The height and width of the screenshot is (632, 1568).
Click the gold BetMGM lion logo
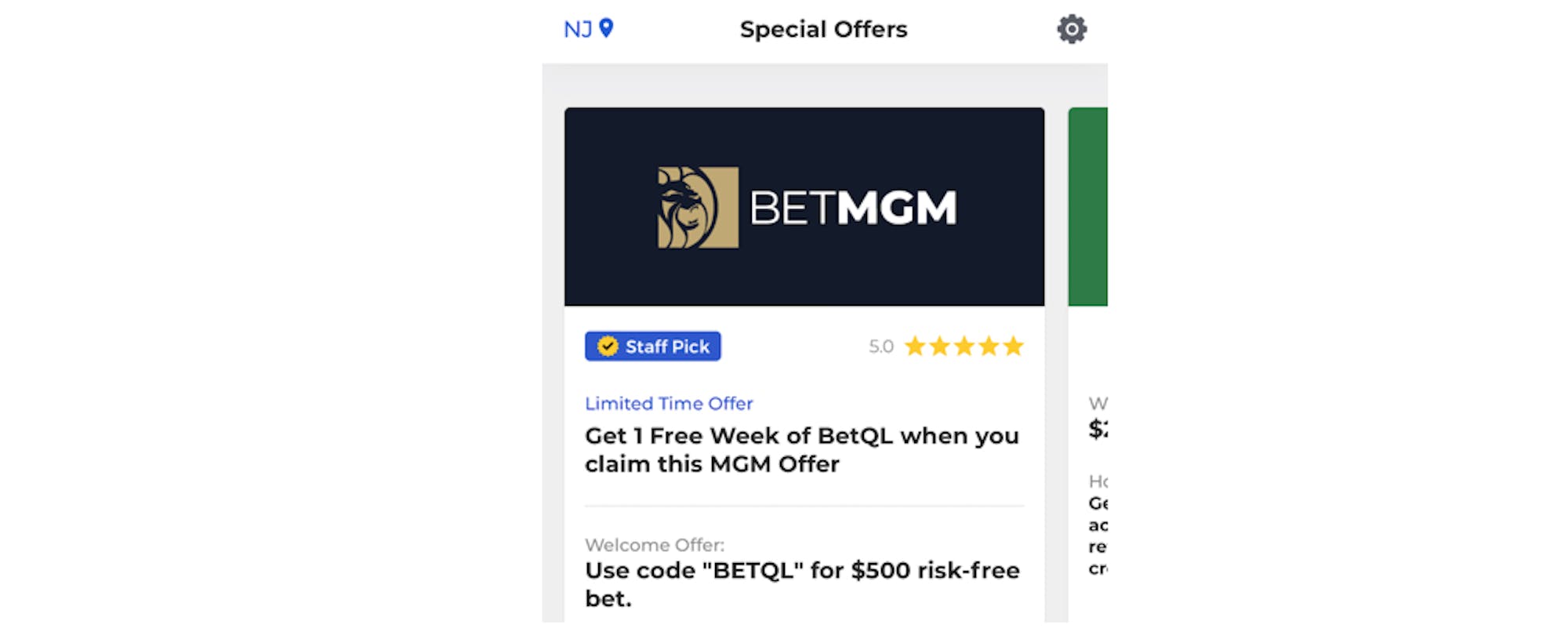point(698,207)
